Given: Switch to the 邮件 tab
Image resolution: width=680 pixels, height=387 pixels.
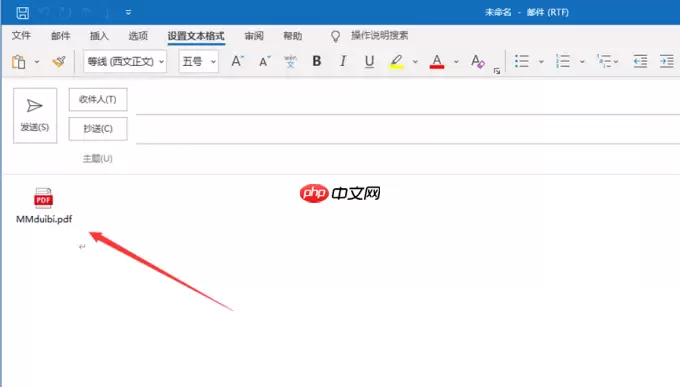Looking at the screenshot, I should tap(61, 36).
